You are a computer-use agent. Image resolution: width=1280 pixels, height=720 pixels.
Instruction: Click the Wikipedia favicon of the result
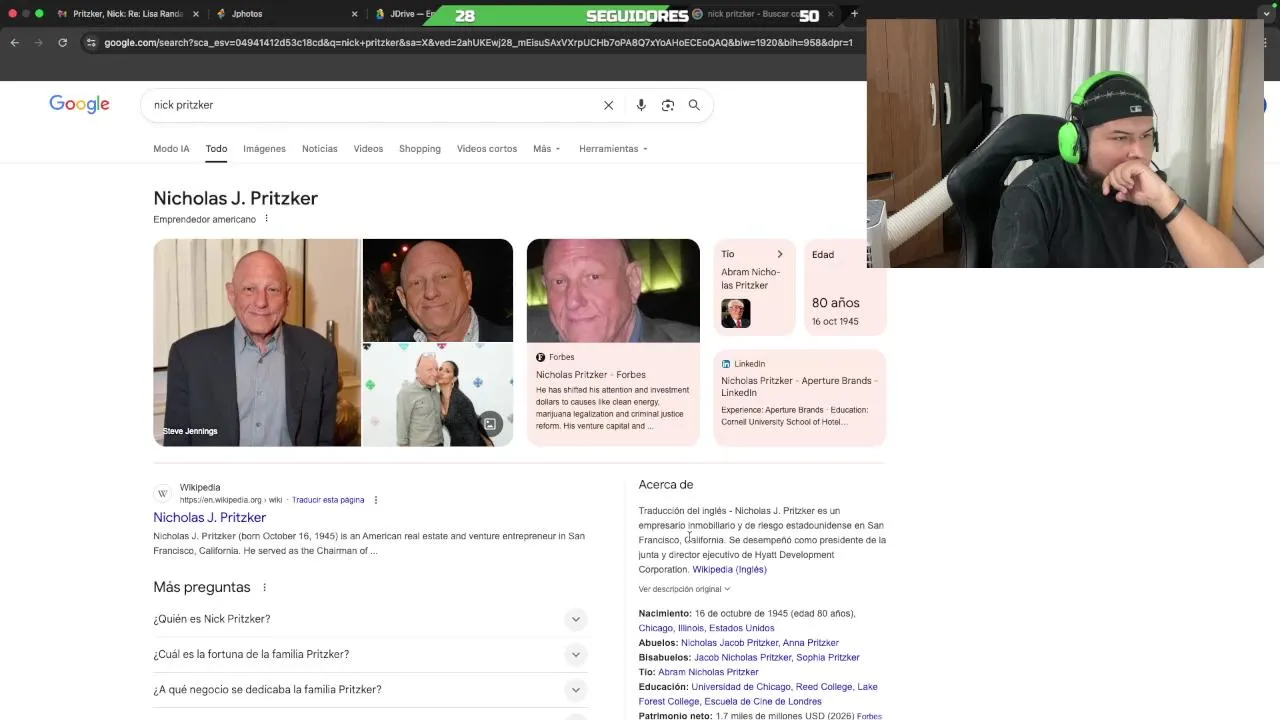pyautogui.click(x=163, y=494)
